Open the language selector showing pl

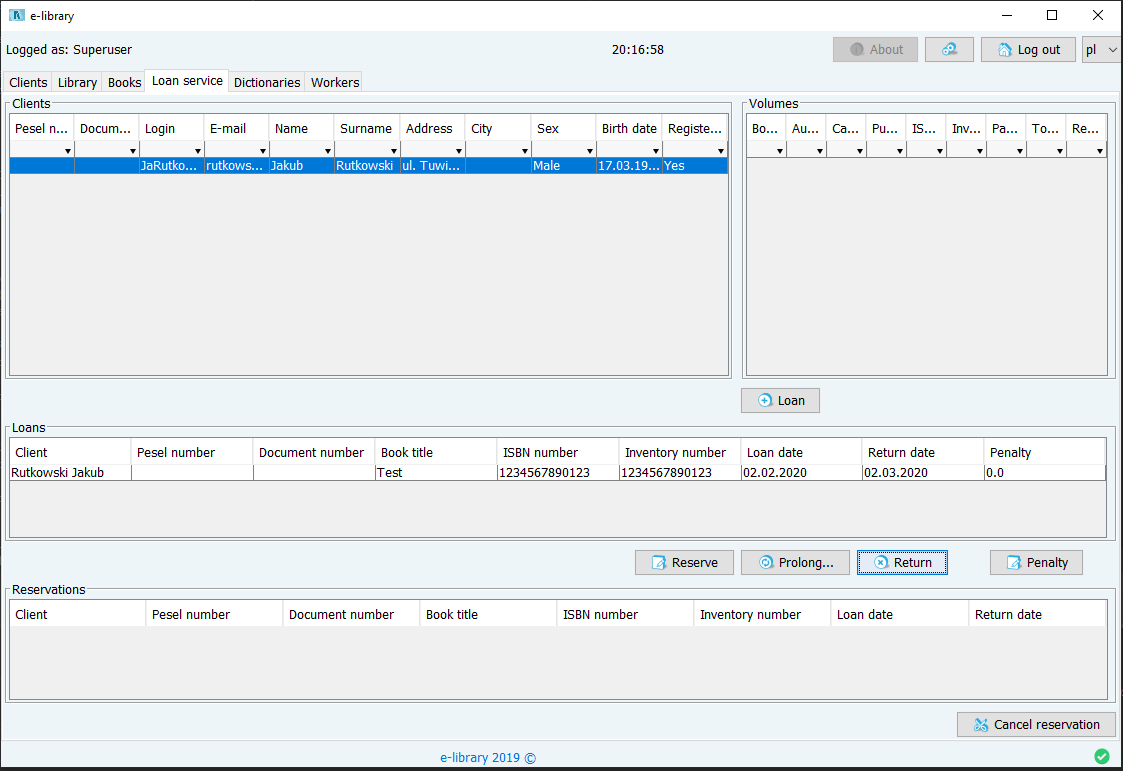[x=1100, y=48]
